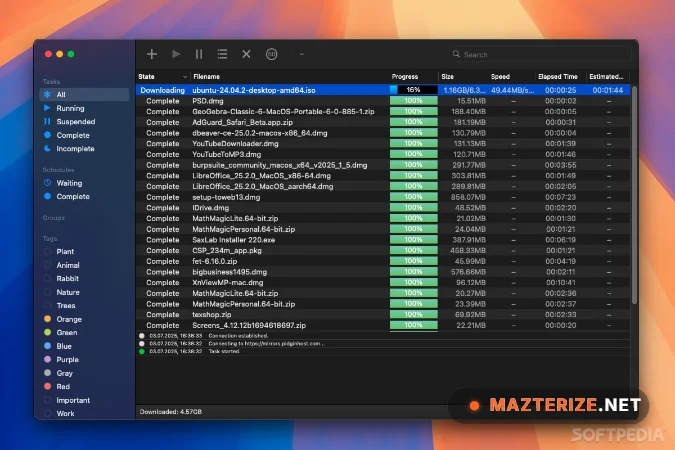Select YouTubeToMP3.dmg row
Screen dimensions: 675x450
[x=383, y=154]
